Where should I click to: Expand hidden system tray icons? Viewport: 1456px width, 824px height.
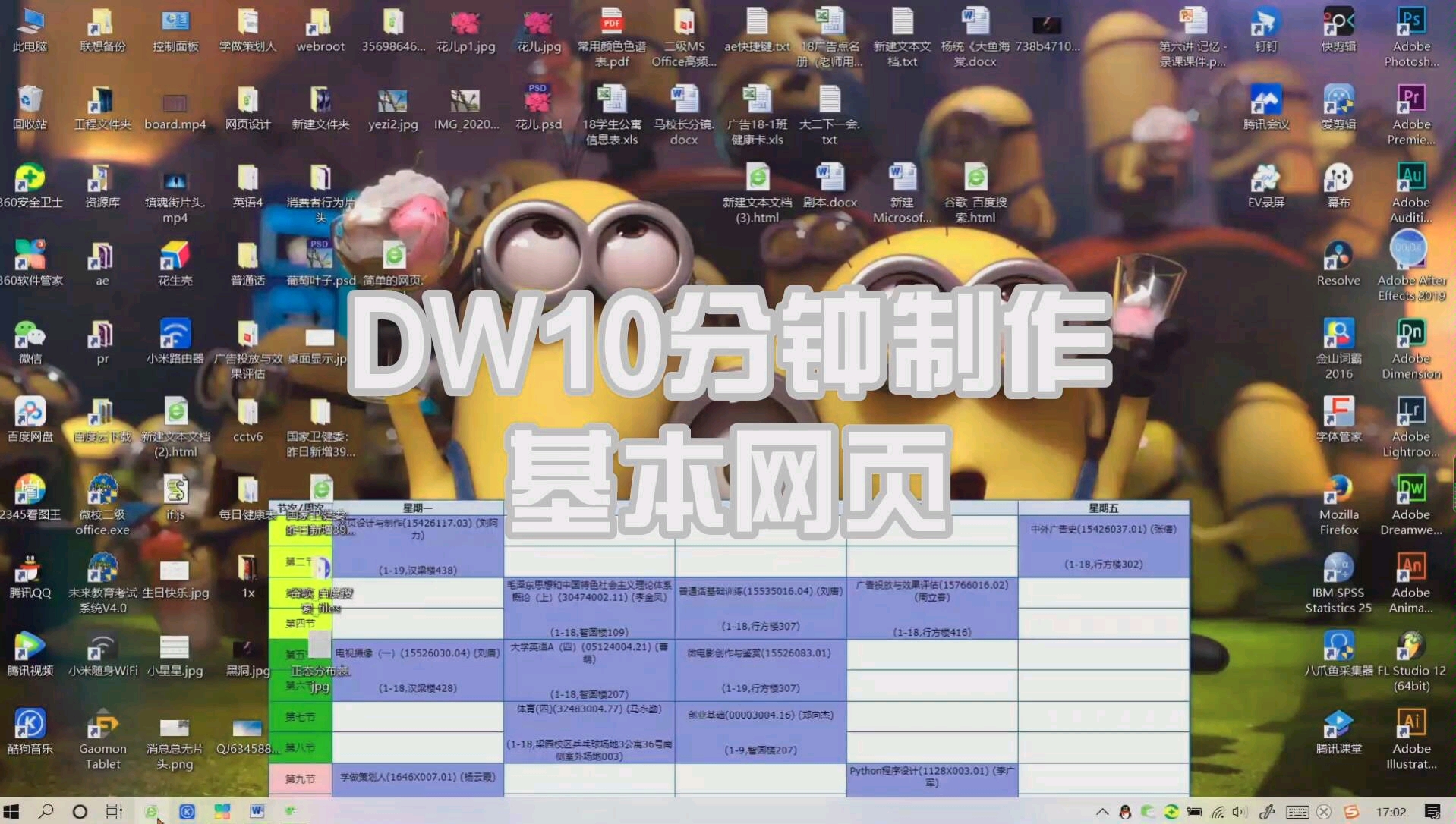pos(1102,811)
